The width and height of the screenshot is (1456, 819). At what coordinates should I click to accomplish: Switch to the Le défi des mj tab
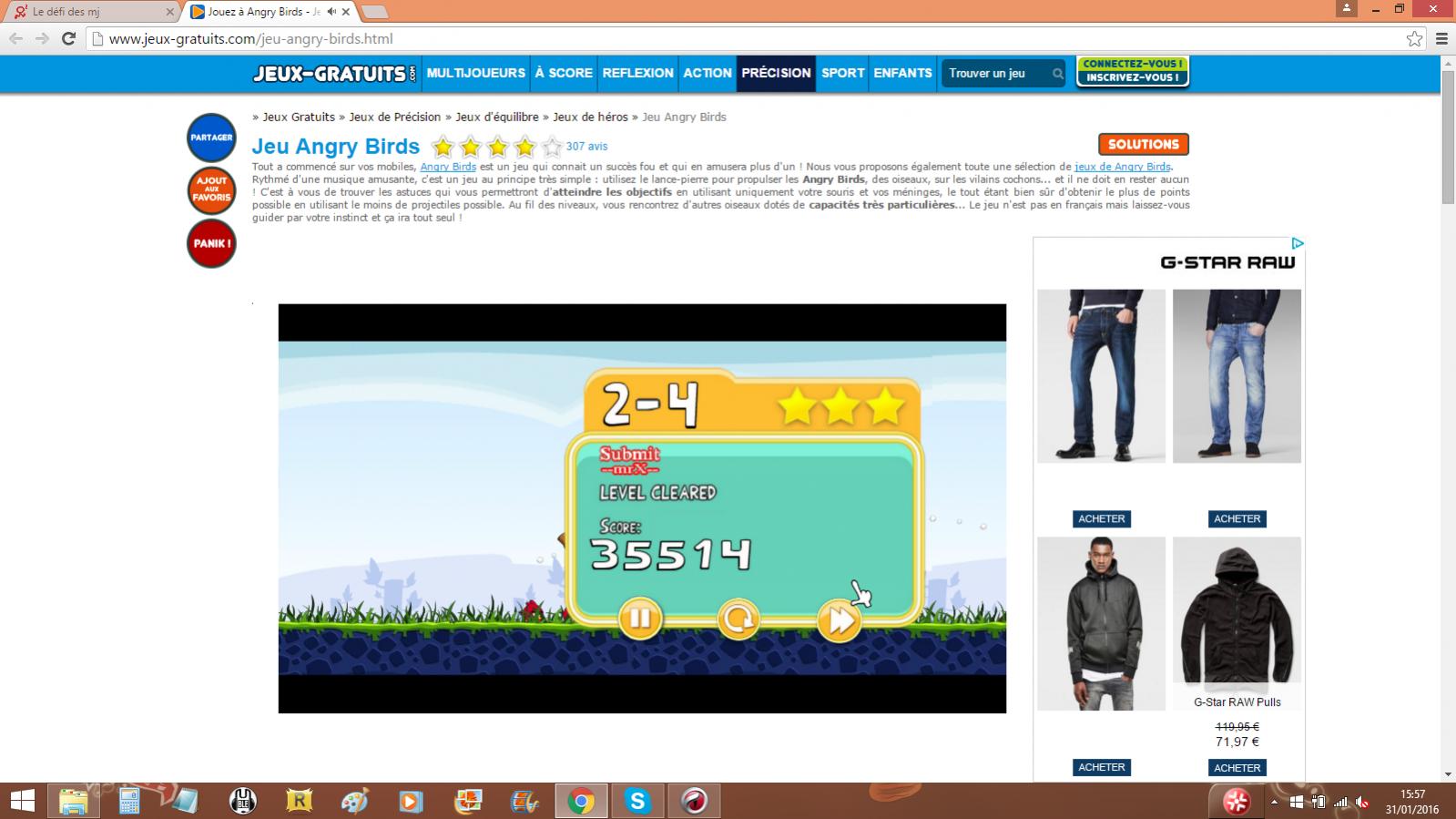coord(91,12)
